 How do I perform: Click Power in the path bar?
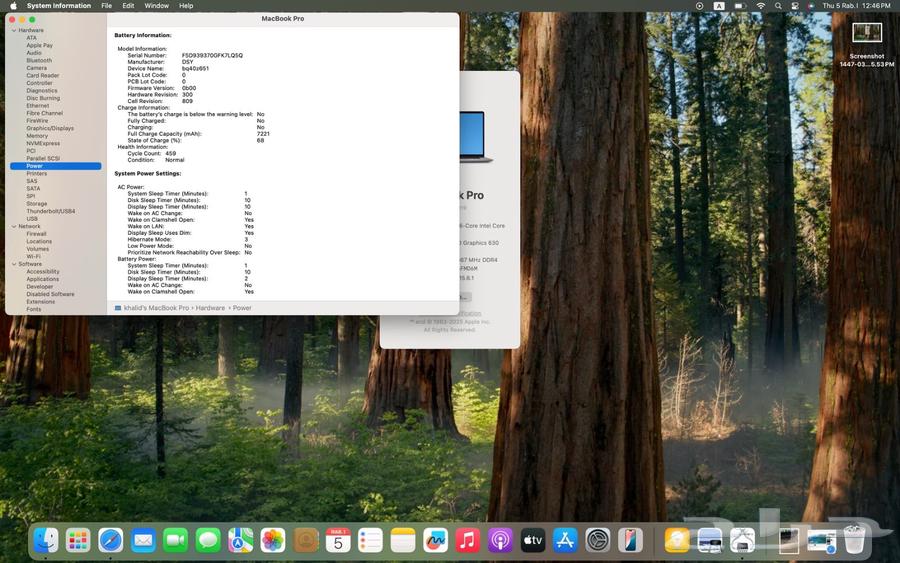(242, 308)
